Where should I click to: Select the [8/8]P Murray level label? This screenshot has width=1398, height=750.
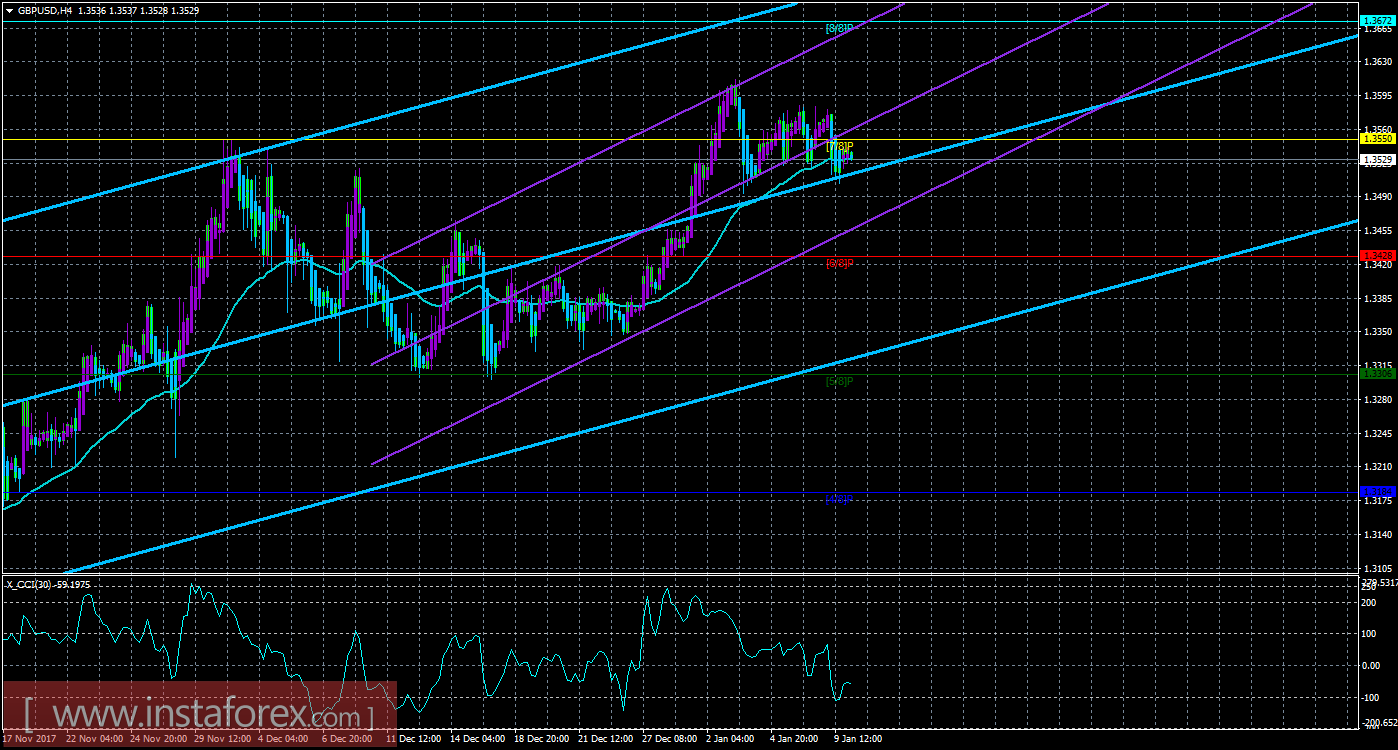(x=839, y=28)
